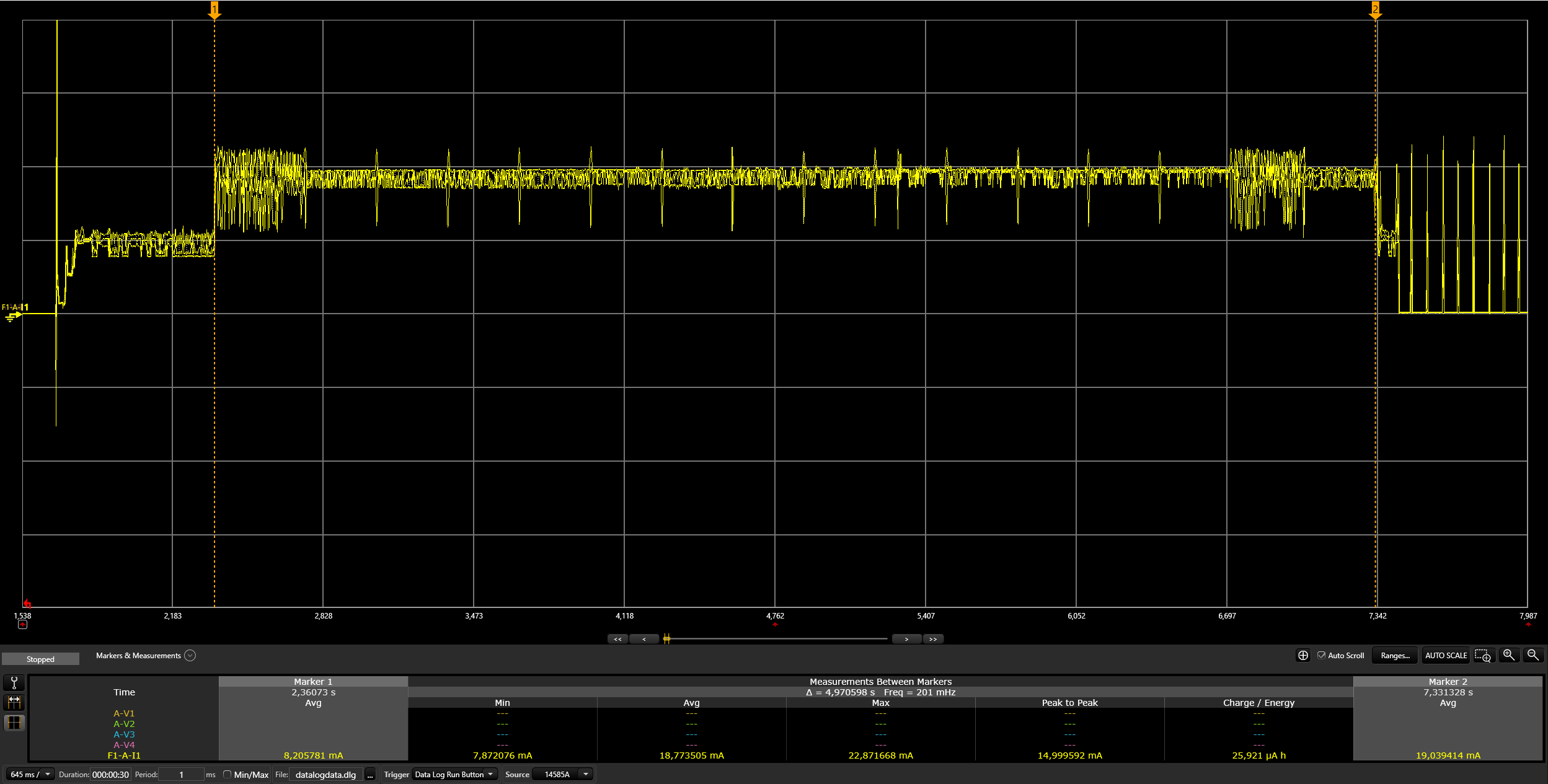
Task: Click the Peak to Peak column header
Action: tap(1069, 703)
